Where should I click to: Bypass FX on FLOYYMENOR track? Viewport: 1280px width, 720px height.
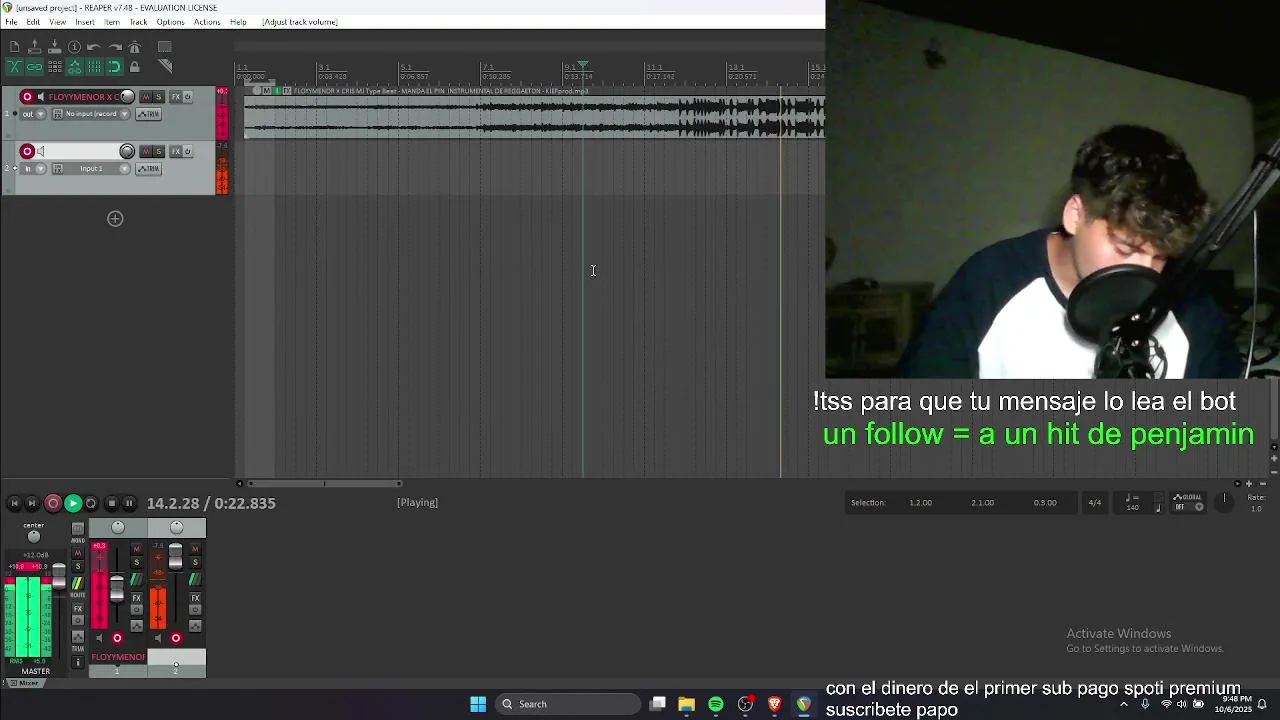pyautogui.click(x=187, y=97)
